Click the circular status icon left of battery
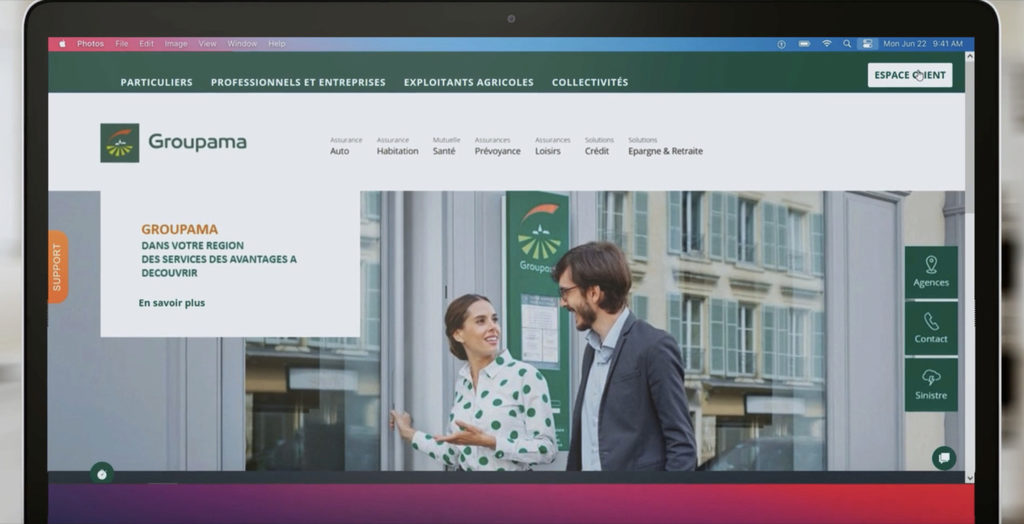This screenshot has width=1024, height=524. 781,44
